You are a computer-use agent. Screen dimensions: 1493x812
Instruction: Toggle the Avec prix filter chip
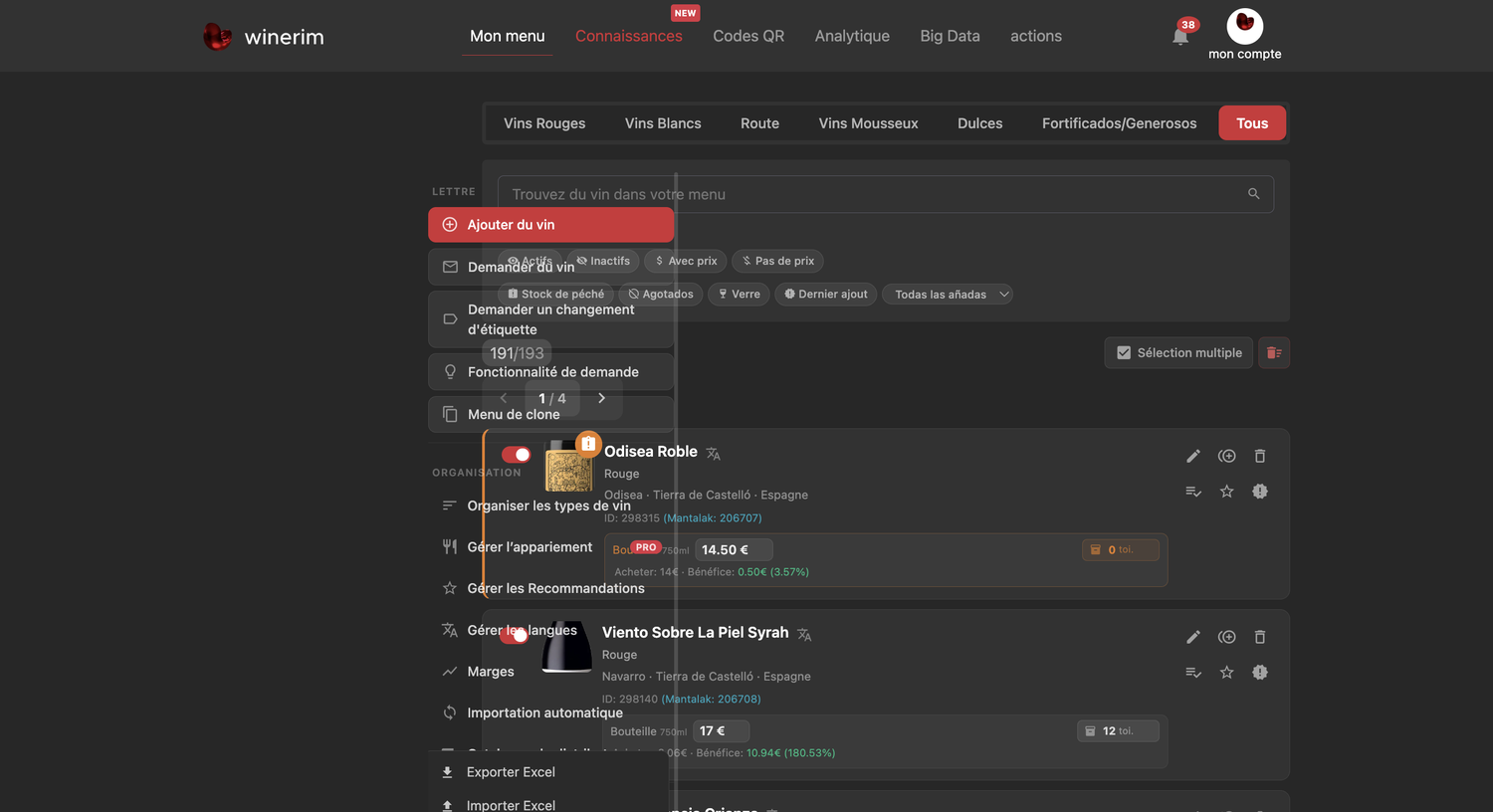click(686, 261)
